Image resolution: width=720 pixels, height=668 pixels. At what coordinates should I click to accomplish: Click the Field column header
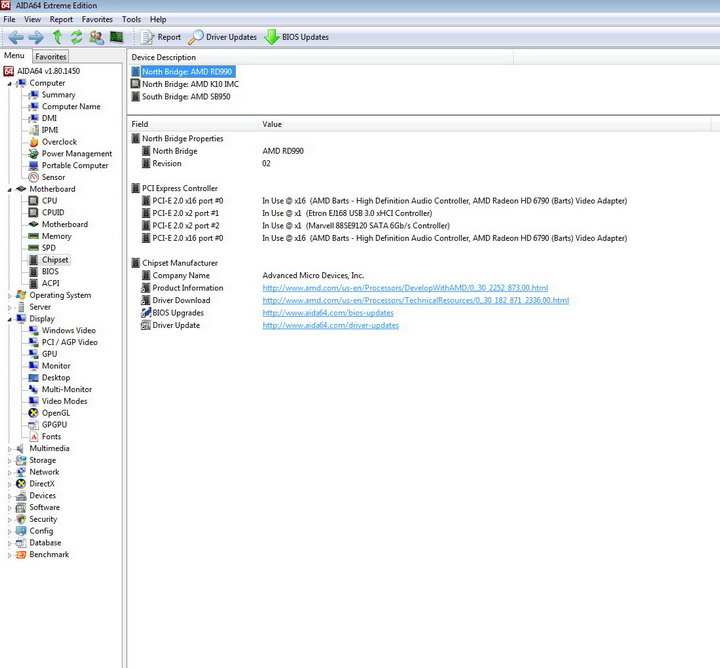click(x=193, y=124)
